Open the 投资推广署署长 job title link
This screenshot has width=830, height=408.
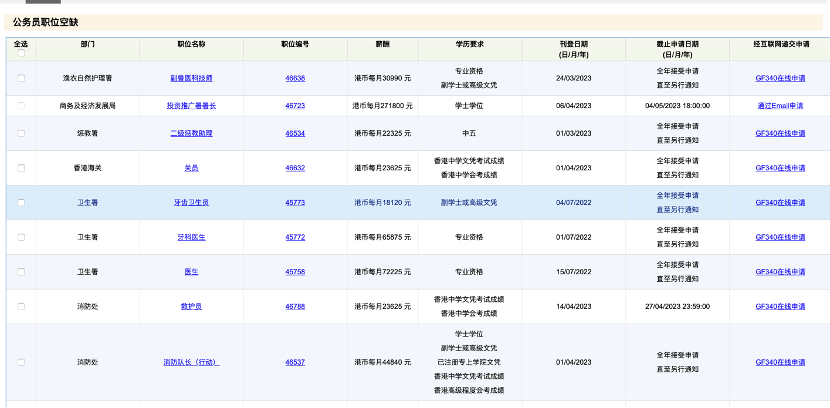192,105
